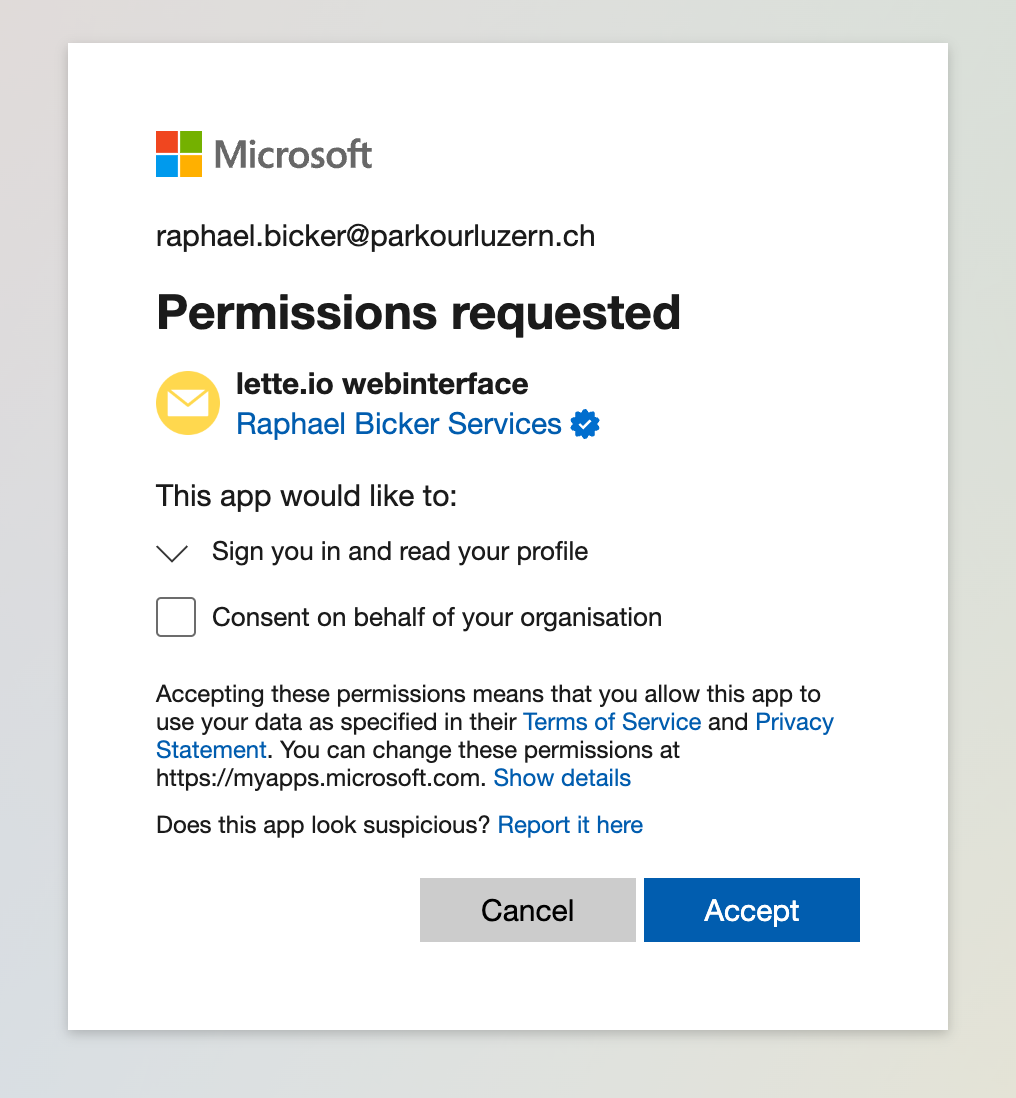Click 'Sign you in and read your profile'

[400, 552]
